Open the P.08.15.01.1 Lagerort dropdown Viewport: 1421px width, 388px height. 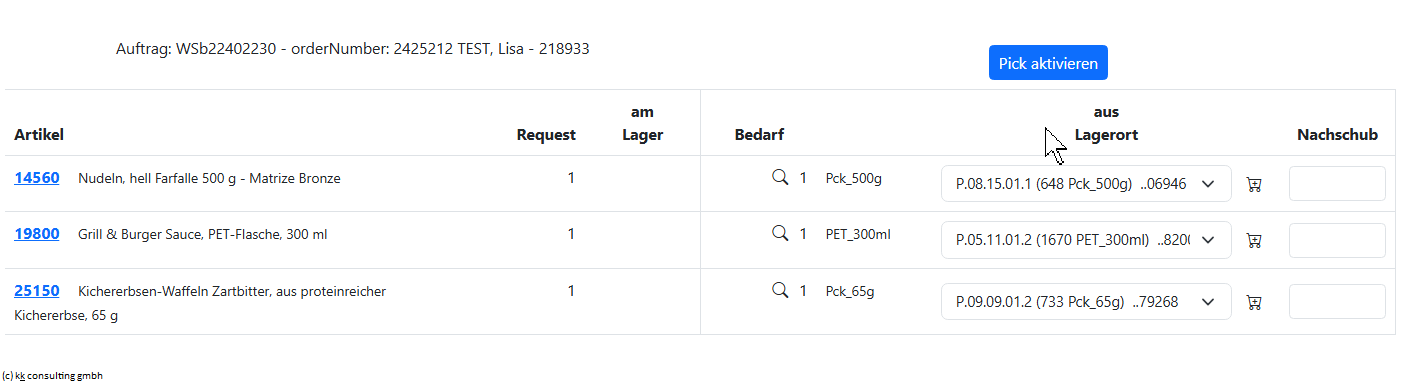(x=1086, y=184)
